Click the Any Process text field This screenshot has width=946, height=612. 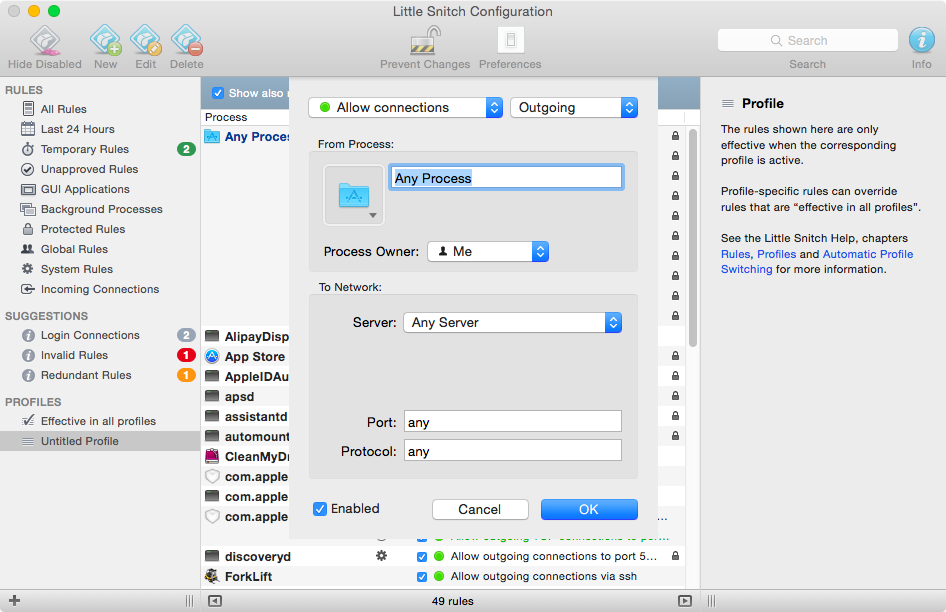pyautogui.click(x=506, y=177)
